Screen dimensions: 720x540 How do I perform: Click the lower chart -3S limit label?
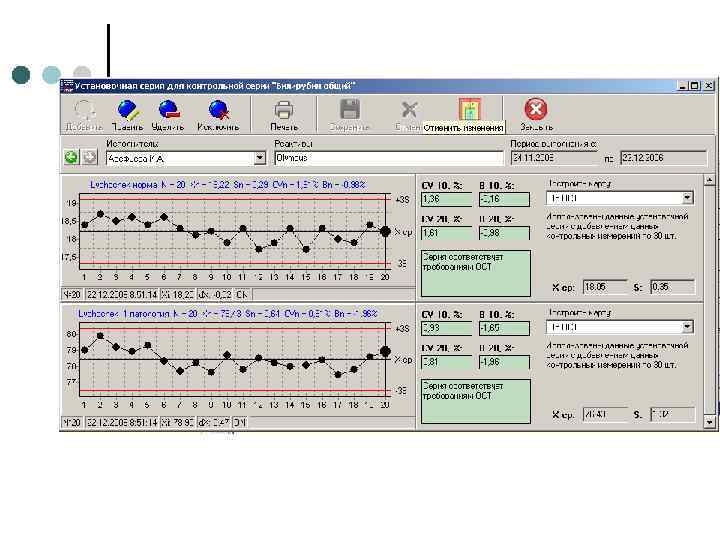[x=401, y=390]
